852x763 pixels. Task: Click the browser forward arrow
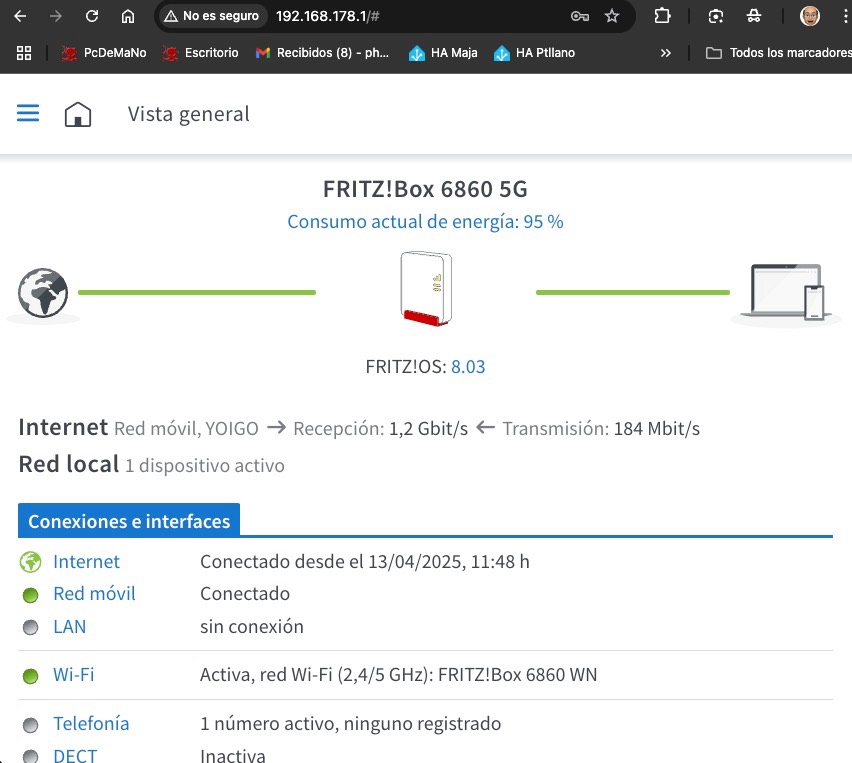pyautogui.click(x=55, y=16)
